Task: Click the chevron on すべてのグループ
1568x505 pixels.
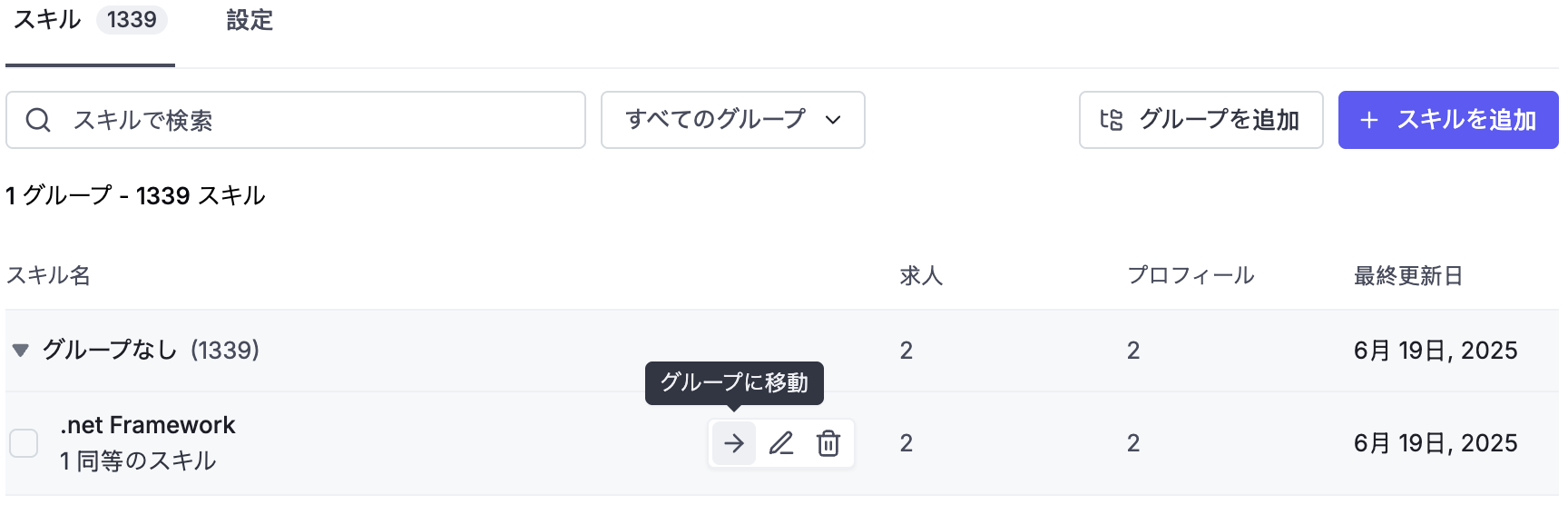Action: (x=833, y=120)
